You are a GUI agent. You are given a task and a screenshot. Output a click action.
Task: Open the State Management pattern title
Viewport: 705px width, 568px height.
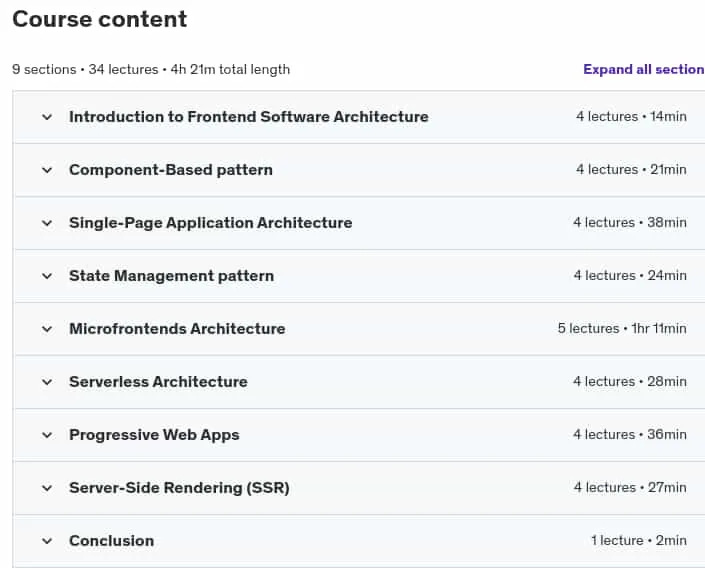point(171,276)
